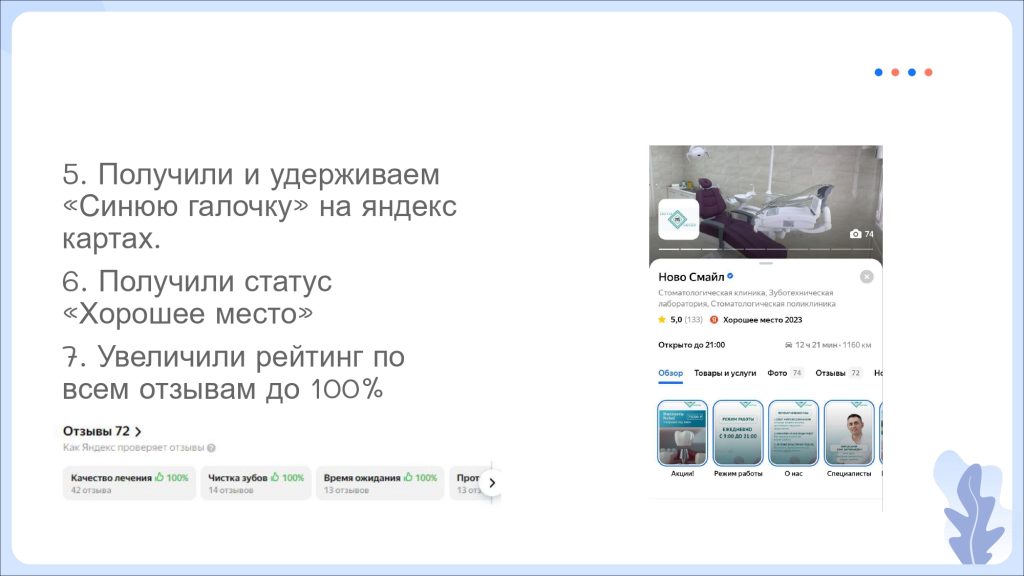1024x576 pixels.
Task: Click the blue verified checkmark next to Ново Смайл
Action: (x=730, y=276)
